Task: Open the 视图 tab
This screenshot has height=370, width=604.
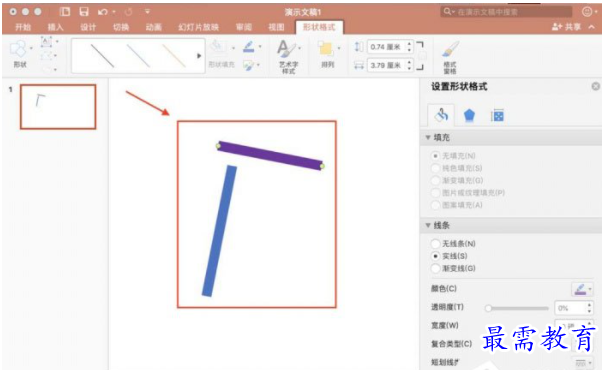Action: (276, 27)
